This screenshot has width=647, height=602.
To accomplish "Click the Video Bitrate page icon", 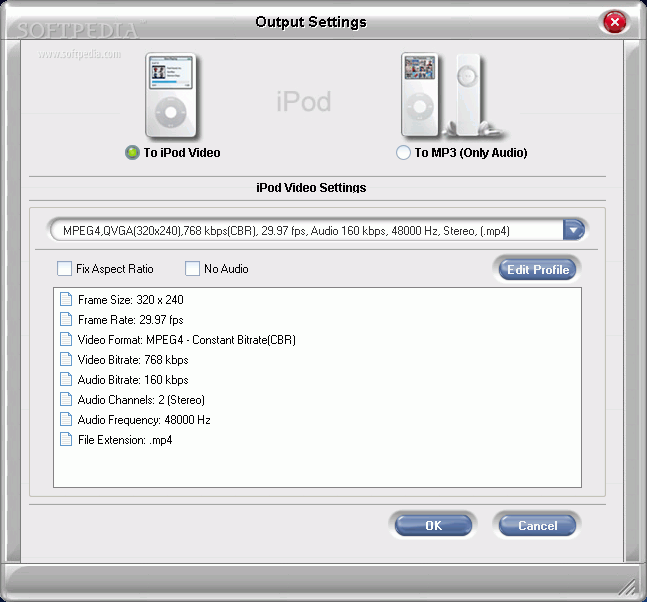I will (x=66, y=359).
